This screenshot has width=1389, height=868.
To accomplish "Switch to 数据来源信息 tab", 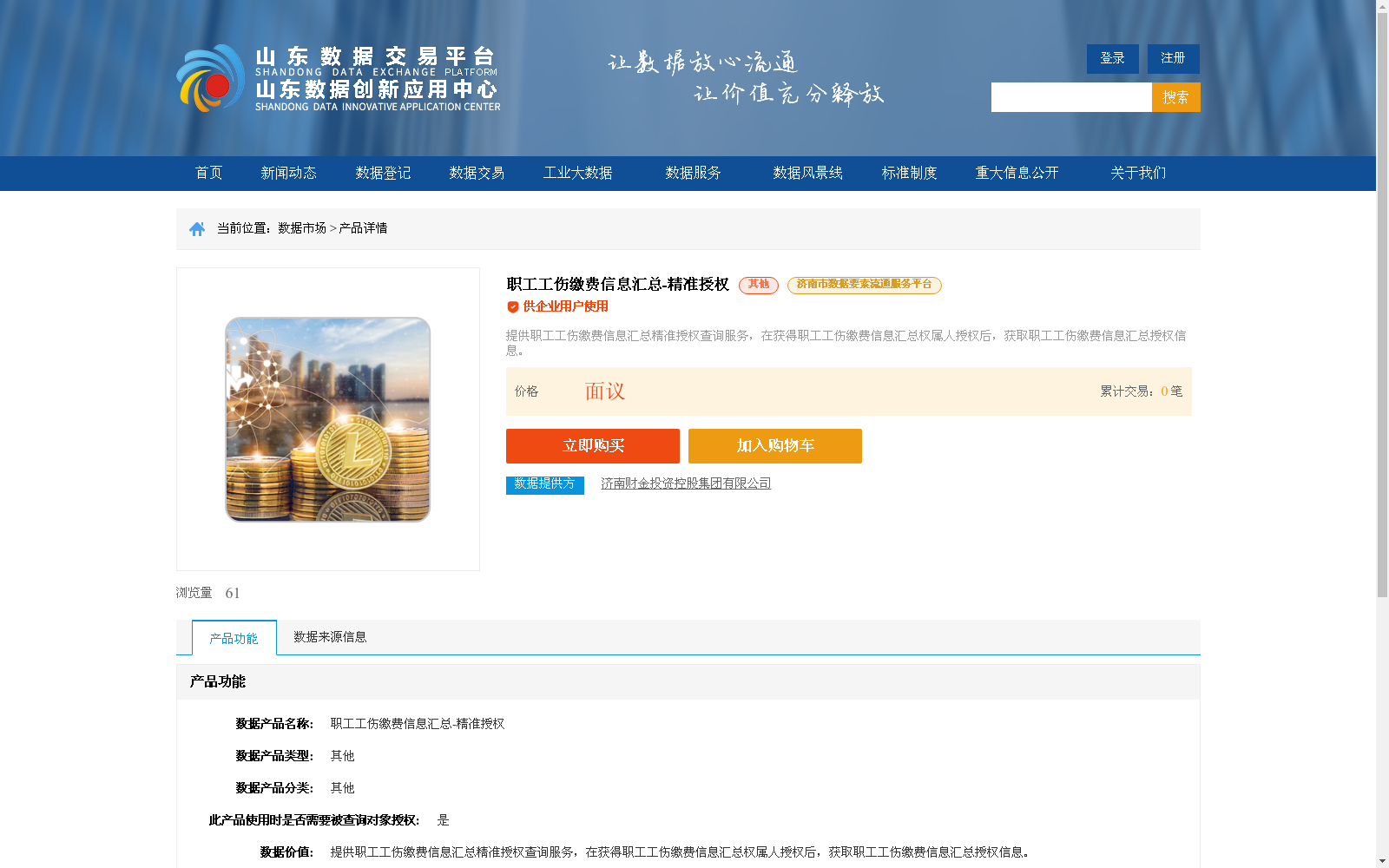I will (330, 637).
